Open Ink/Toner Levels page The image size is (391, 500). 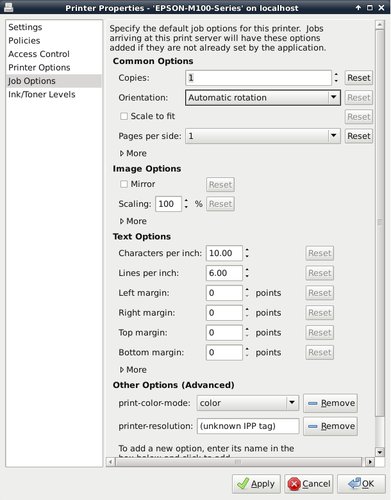[42, 94]
